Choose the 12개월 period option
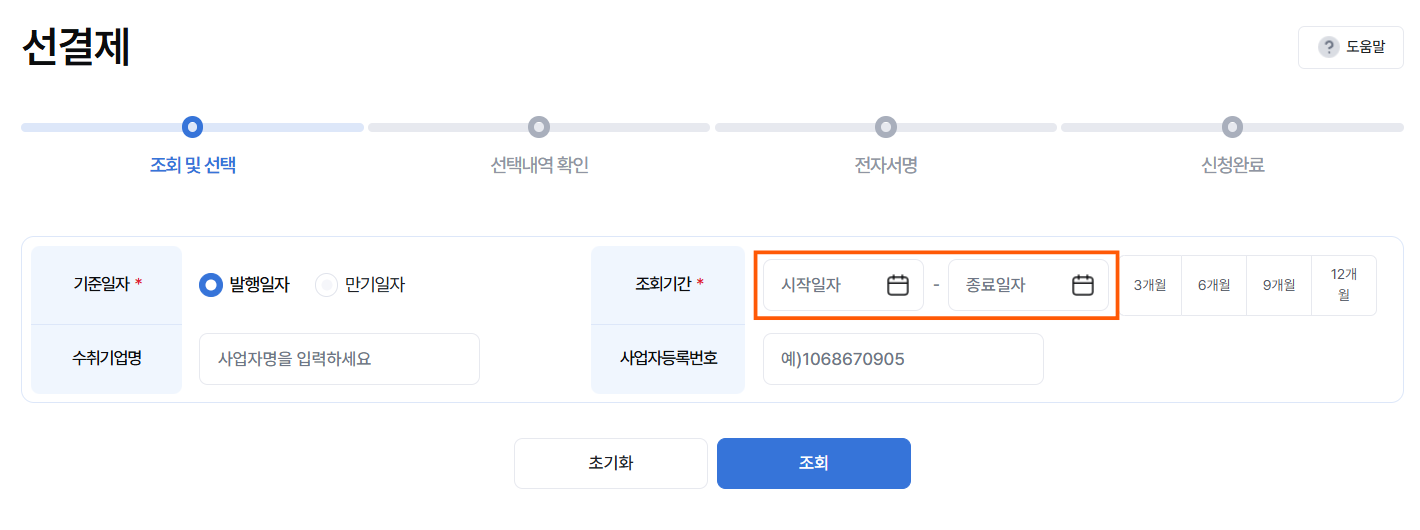 pos(1344,285)
